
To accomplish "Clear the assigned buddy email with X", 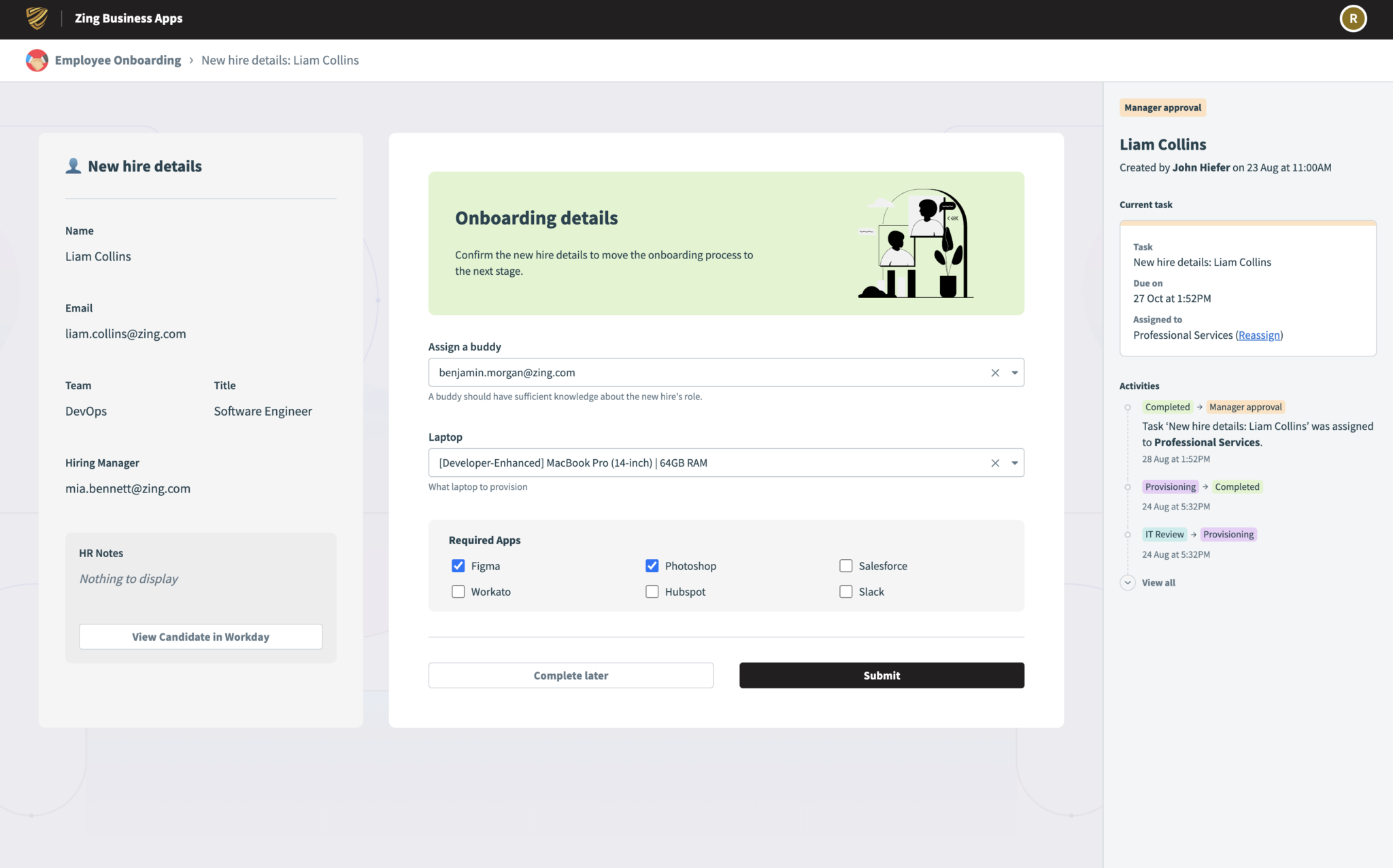I will 995,373.
